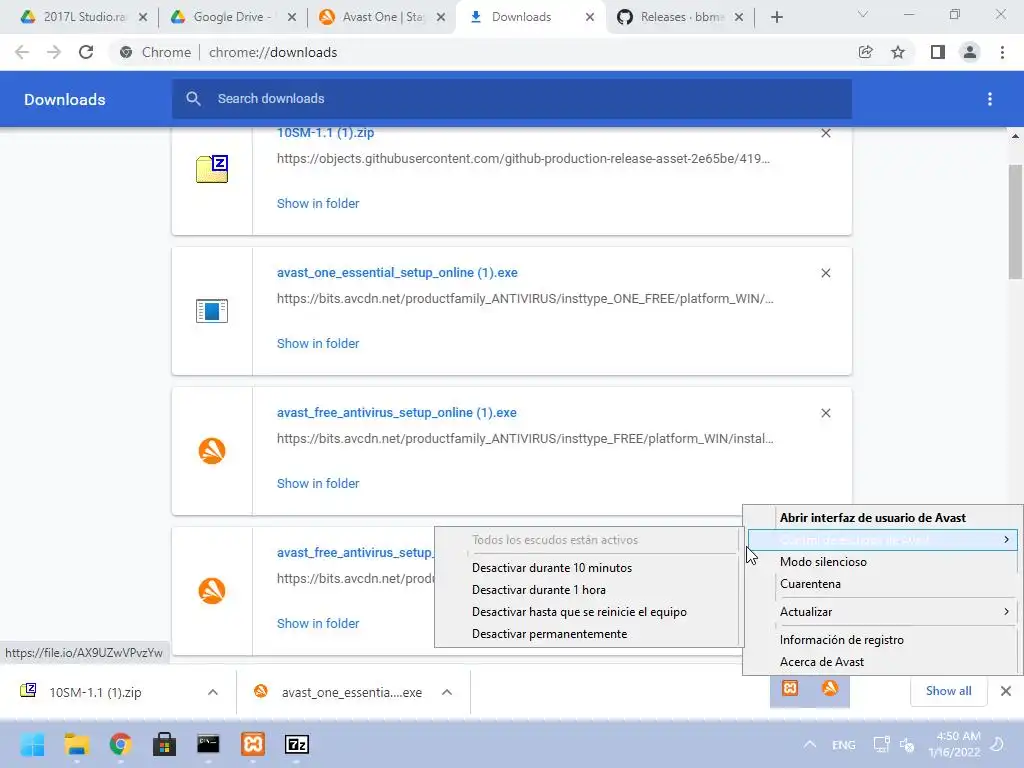The width and height of the screenshot is (1024, 768).
Task: Select Información de registro
Action: click(842, 640)
